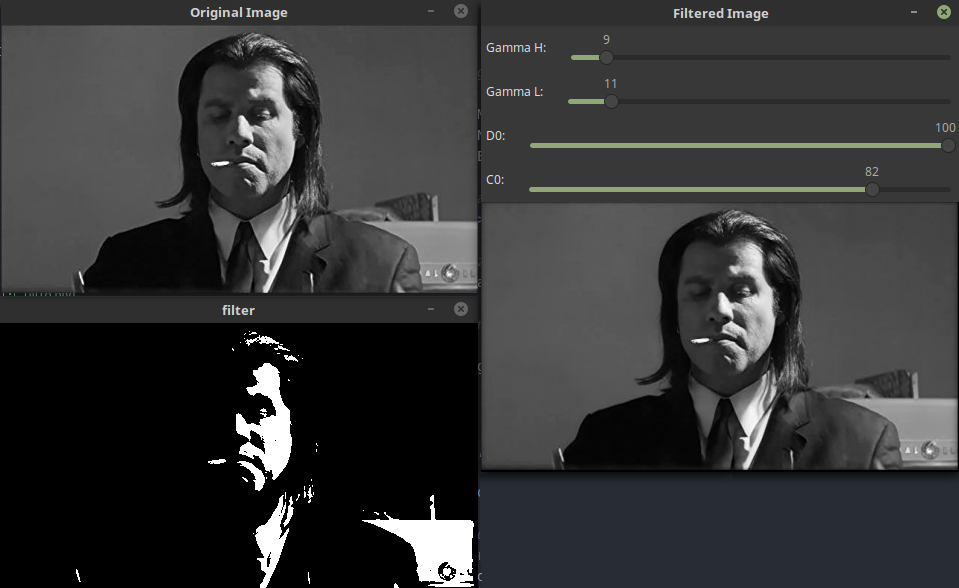Screen dimensions: 959x588
Task: Click the Gamma L slider handle
Action: pyautogui.click(x=611, y=102)
